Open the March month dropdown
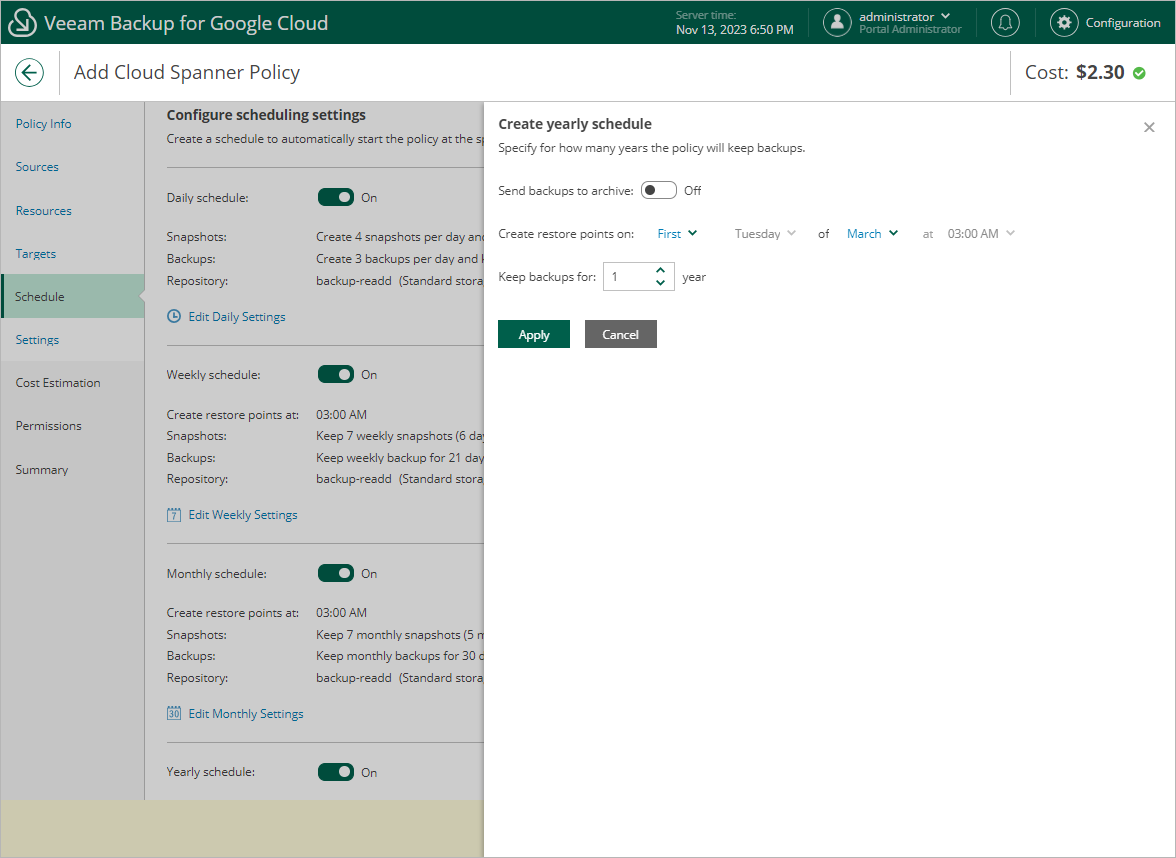This screenshot has width=1176, height=858. [x=872, y=233]
